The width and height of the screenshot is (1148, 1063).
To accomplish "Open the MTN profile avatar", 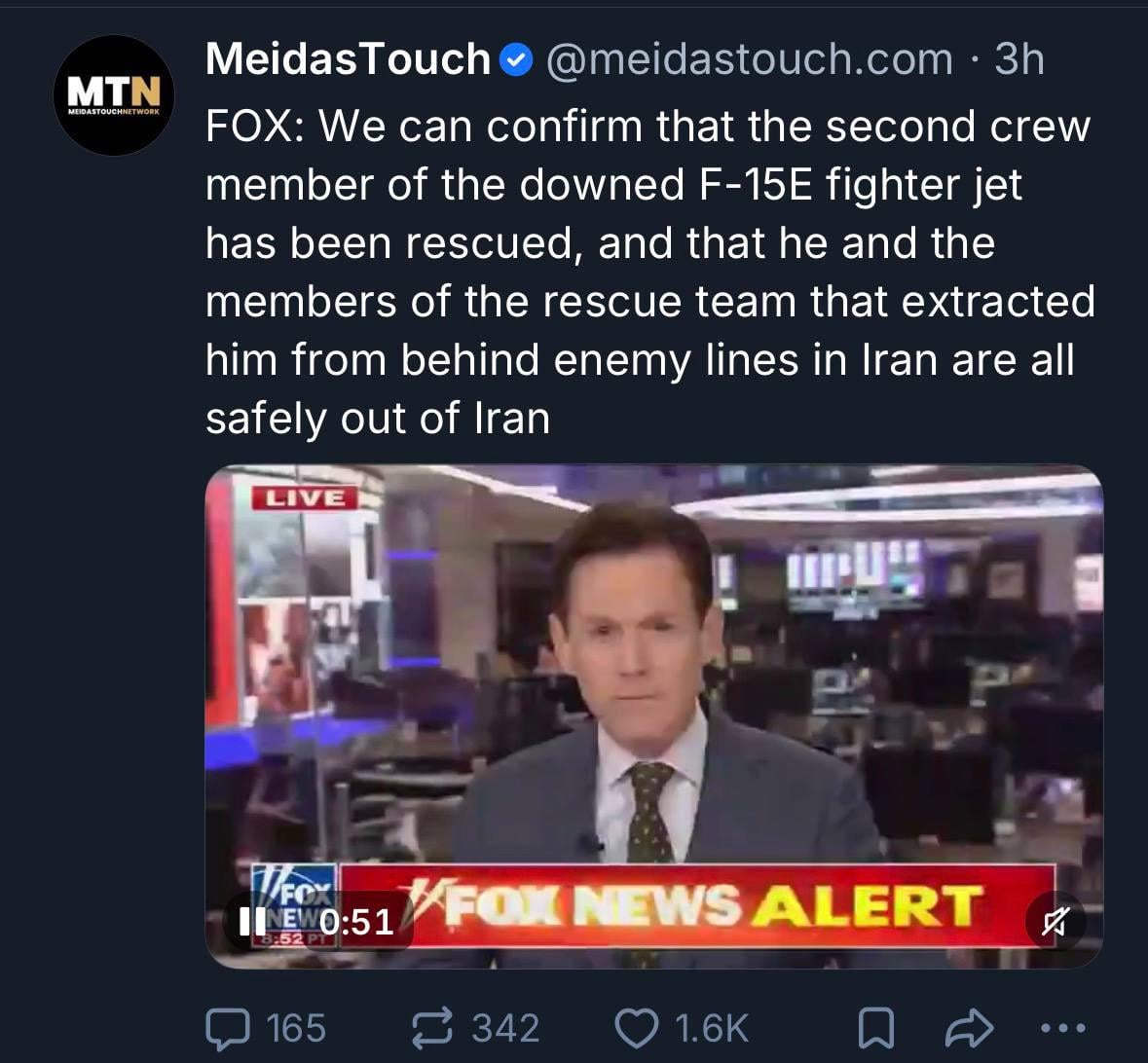I will (113, 95).
